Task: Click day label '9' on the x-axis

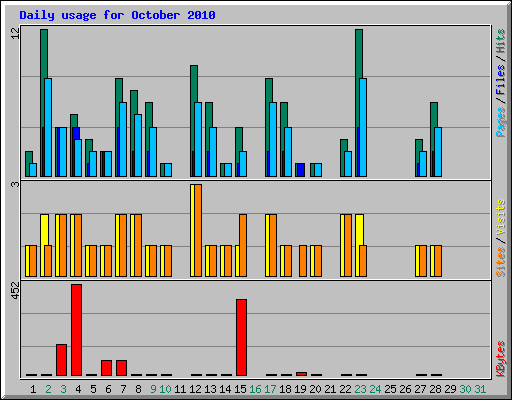Action: coord(153,389)
